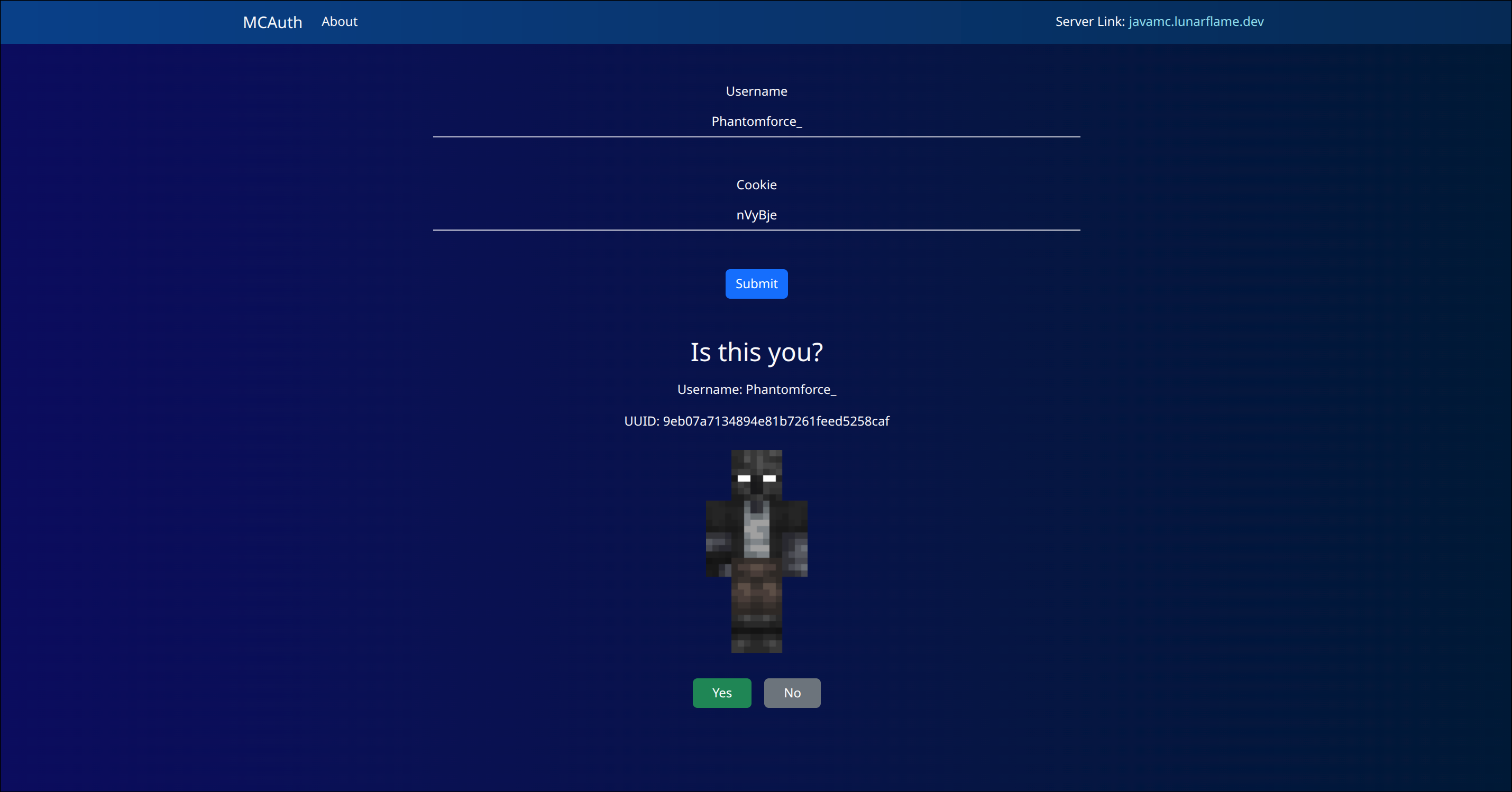Image resolution: width=1512 pixels, height=792 pixels.
Task: Click the 'Is this you?' heading
Action: tap(756, 352)
